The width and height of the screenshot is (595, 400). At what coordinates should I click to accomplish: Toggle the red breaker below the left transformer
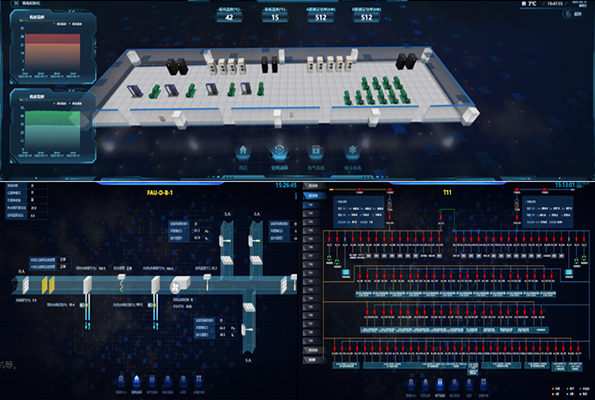click(390, 218)
